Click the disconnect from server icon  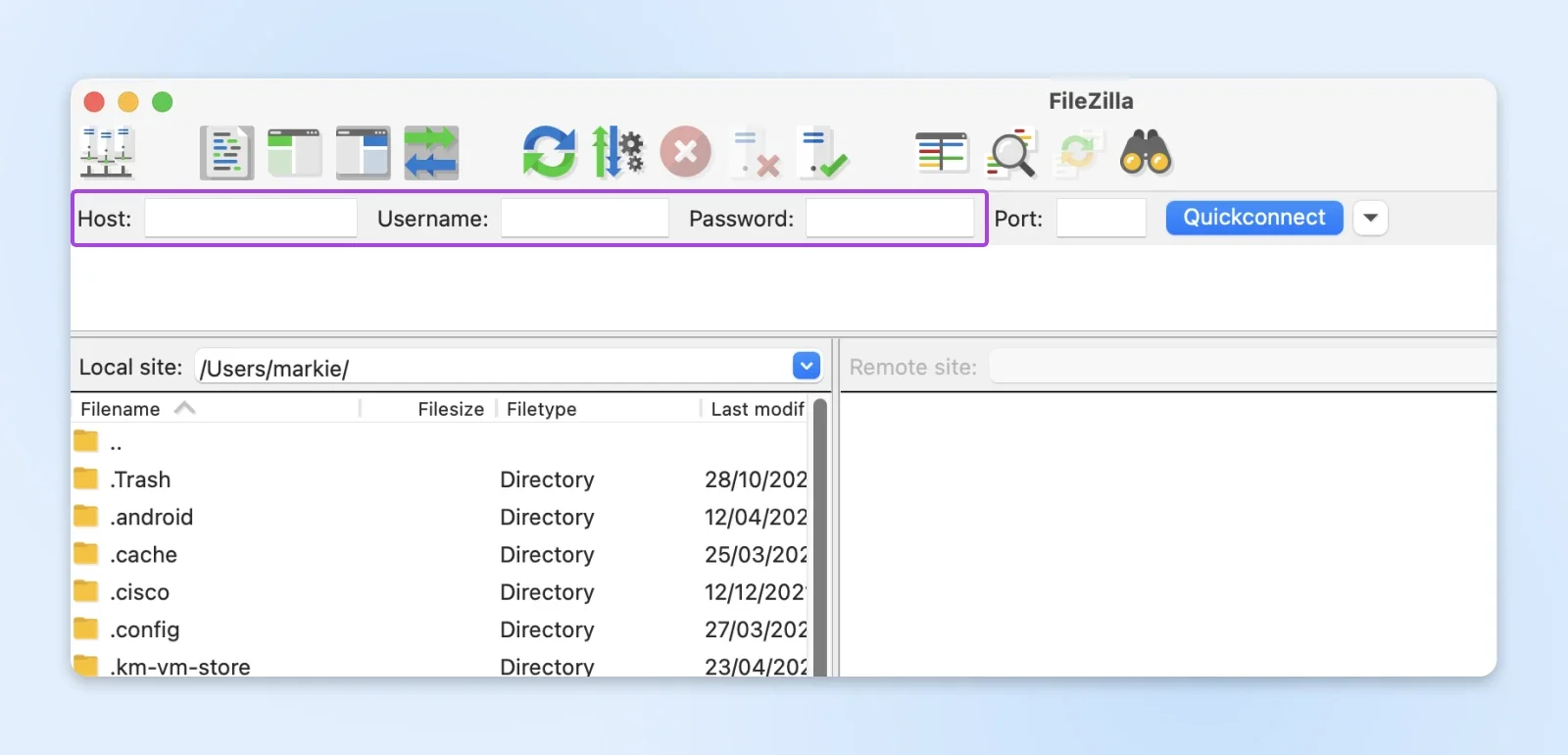point(756,153)
